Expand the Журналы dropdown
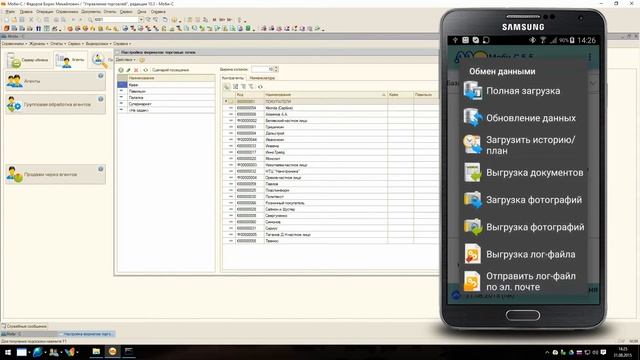This screenshot has height=360, width=640. click(38, 44)
